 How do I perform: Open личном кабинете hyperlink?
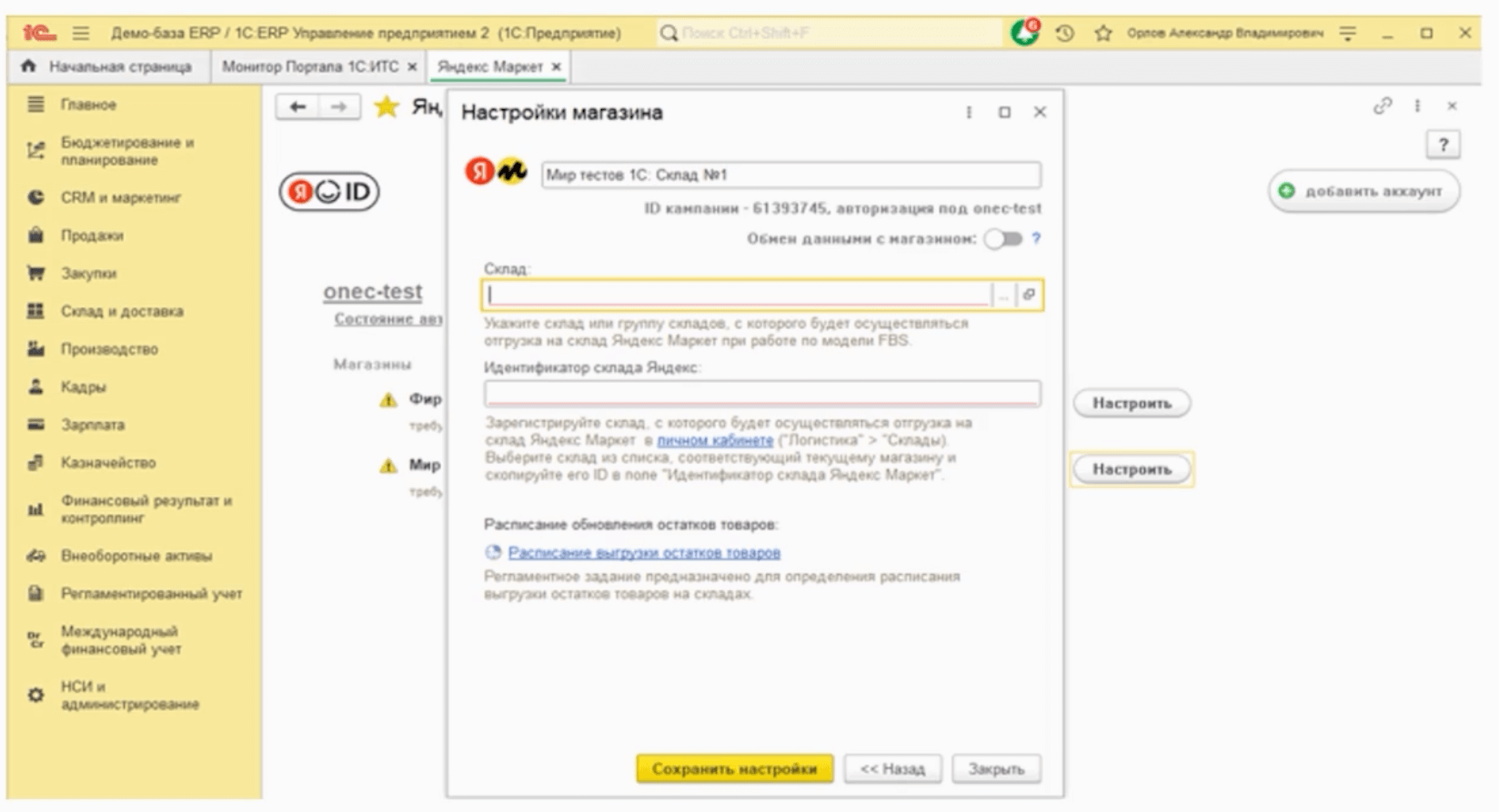(x=715, y=440)
